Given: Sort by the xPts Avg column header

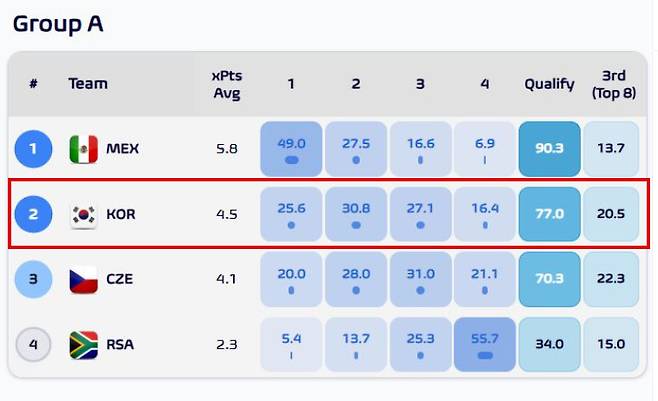Looking at the screenshot, I should coord(227,84).
